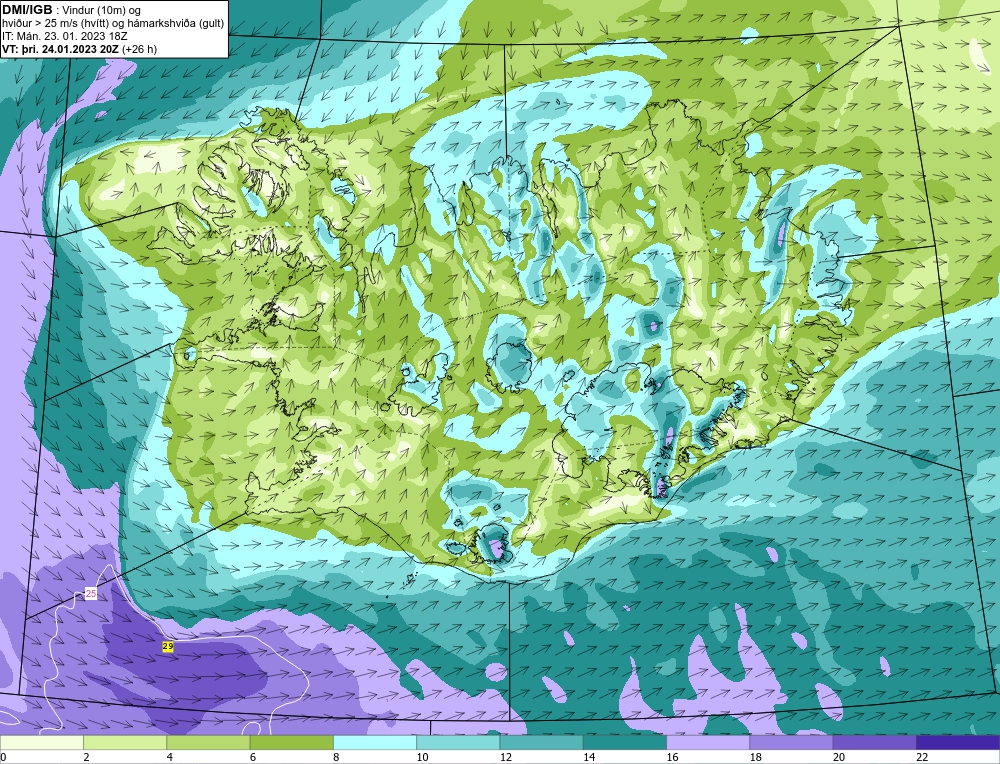Screen dimensions: 1000x764
Task: Click the scale number 0 under the color bar
Action: tap(3, 757)
